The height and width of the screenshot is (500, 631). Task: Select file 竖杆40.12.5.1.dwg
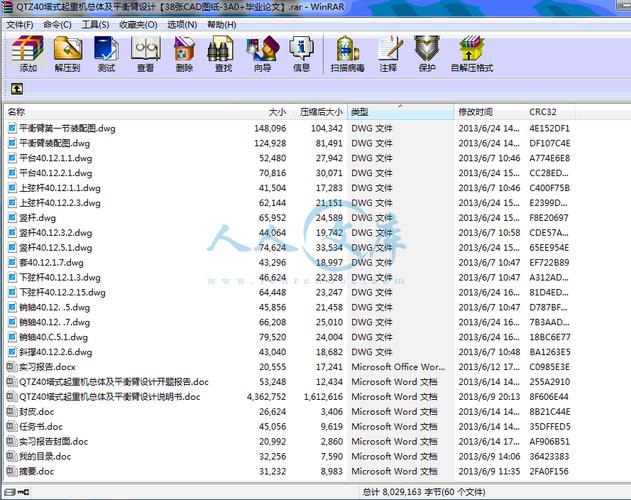pyautogui.click(x=56, y=248)
